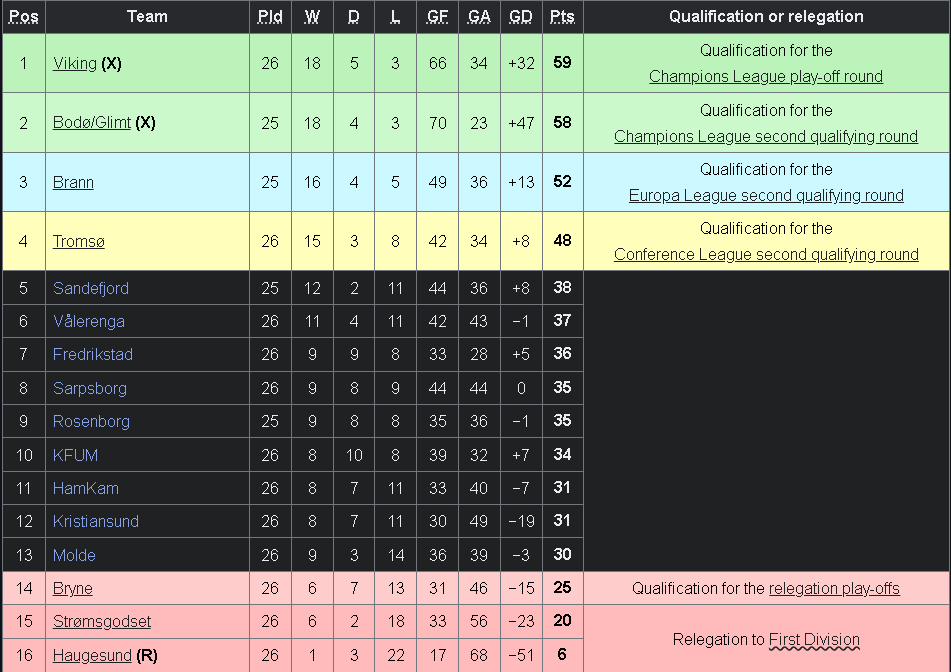The image size is (951, 672).
Task: Open the Tromsø team link
Action: tap(79, 241)
